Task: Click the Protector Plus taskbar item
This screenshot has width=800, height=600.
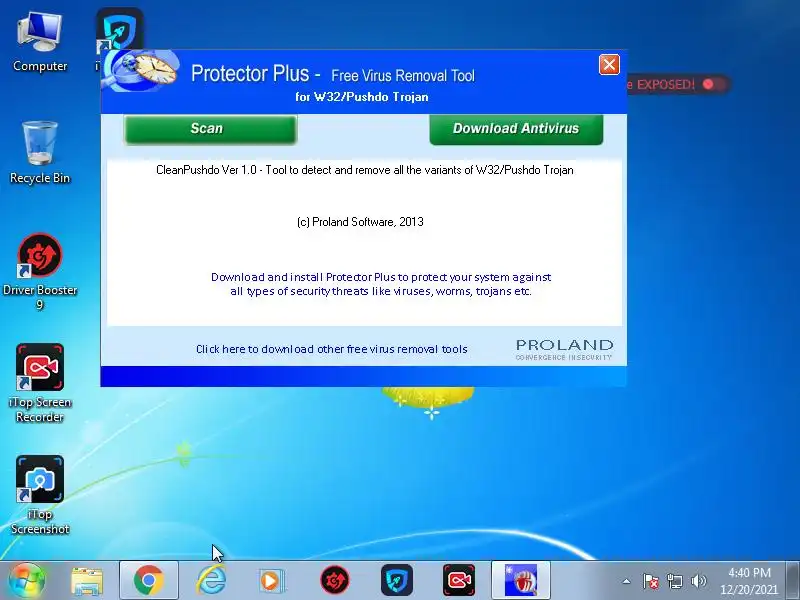Action: 521,581
